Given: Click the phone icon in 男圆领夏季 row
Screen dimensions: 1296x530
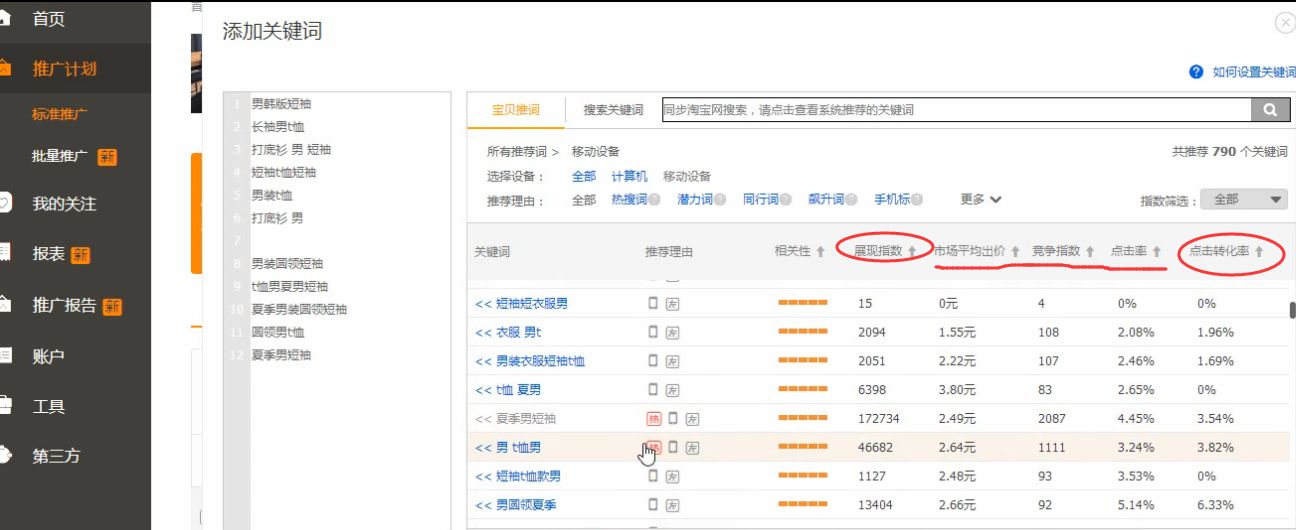Looking at the screenshot, I should (653, 505).
